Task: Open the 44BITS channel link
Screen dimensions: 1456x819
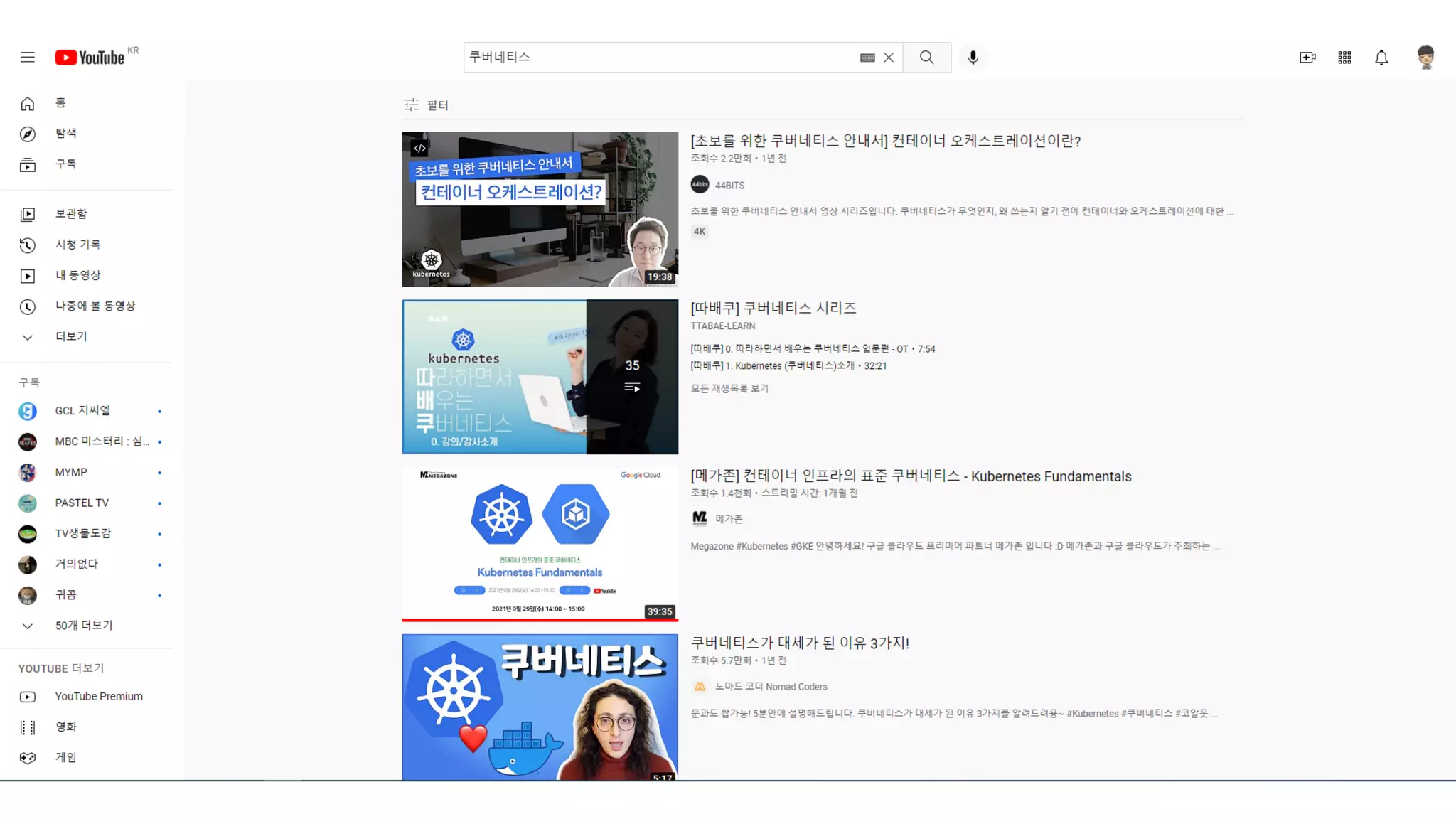Action: click(729, 186)
